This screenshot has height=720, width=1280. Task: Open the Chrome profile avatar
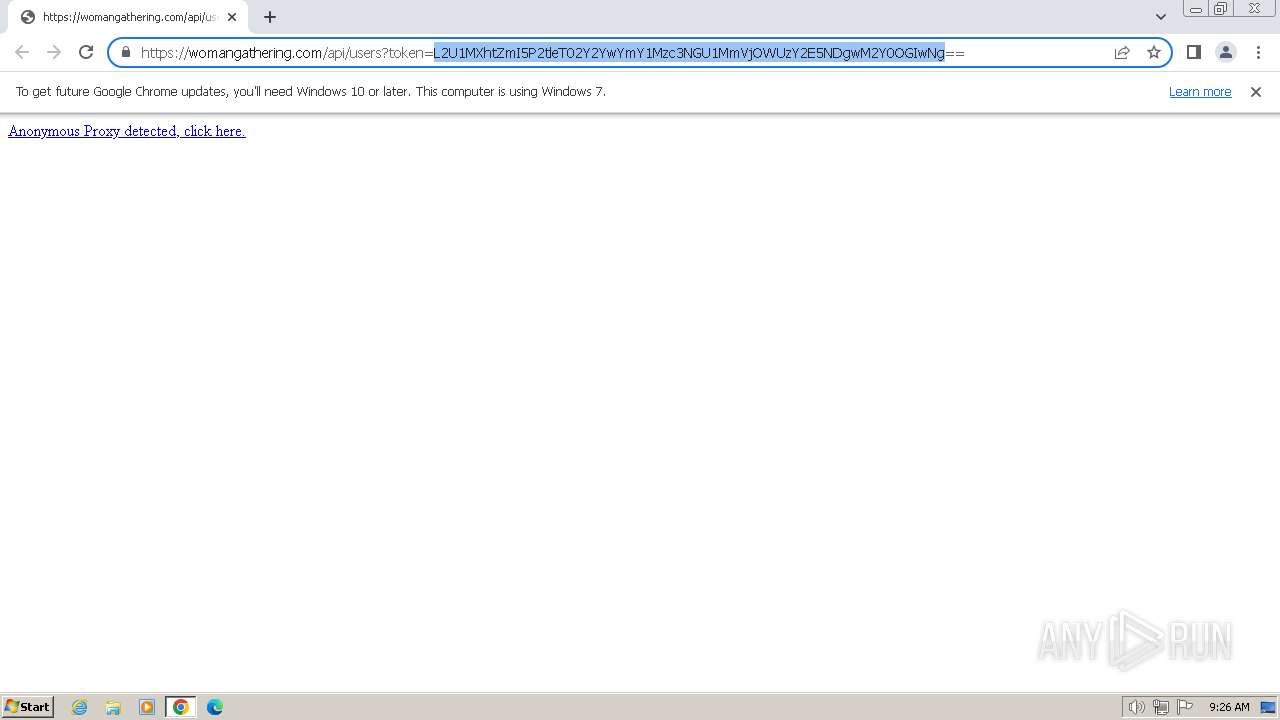[x=1226, y=52]
